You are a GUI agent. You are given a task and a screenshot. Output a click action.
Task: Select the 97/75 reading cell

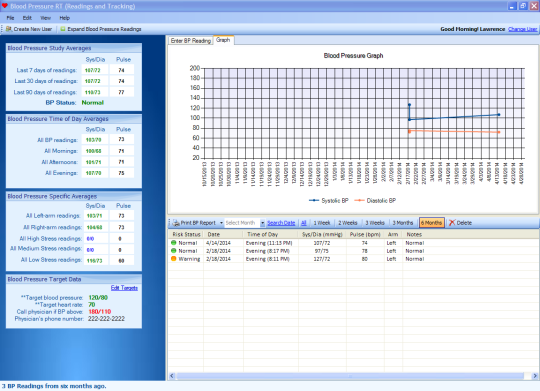coord(322,251)
